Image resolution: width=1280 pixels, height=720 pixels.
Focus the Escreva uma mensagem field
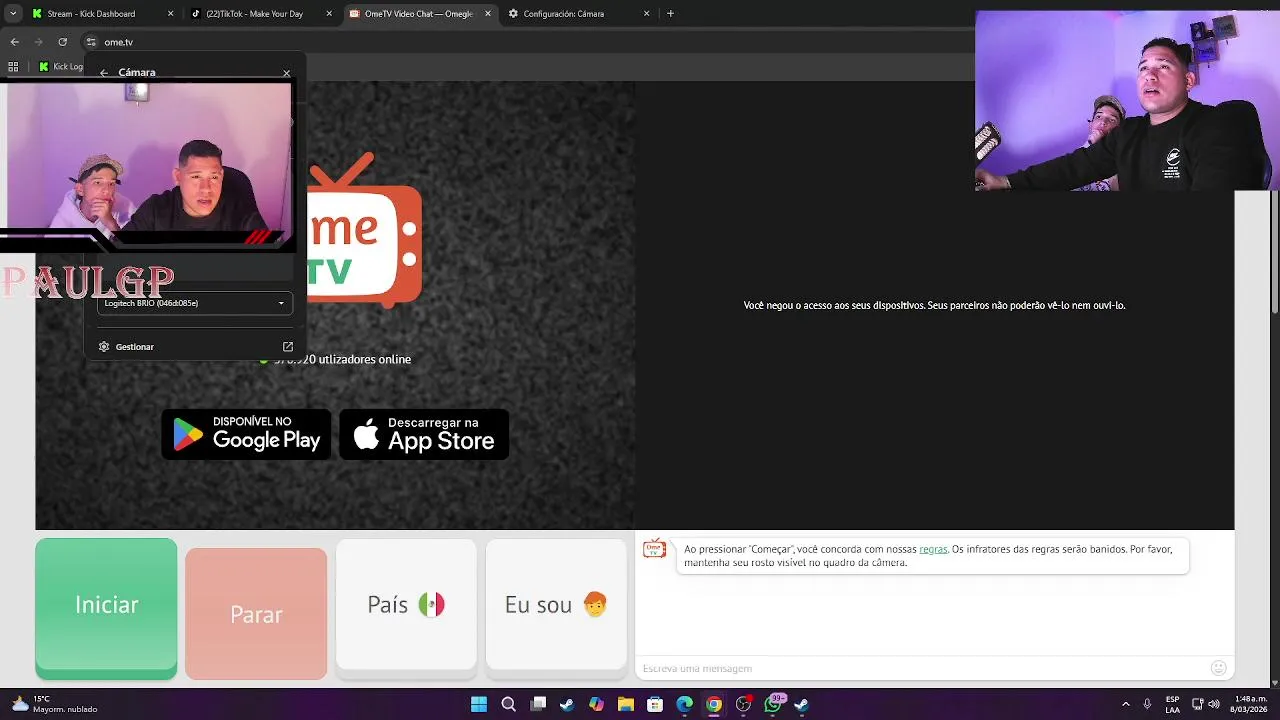click(x=920, y=668)
